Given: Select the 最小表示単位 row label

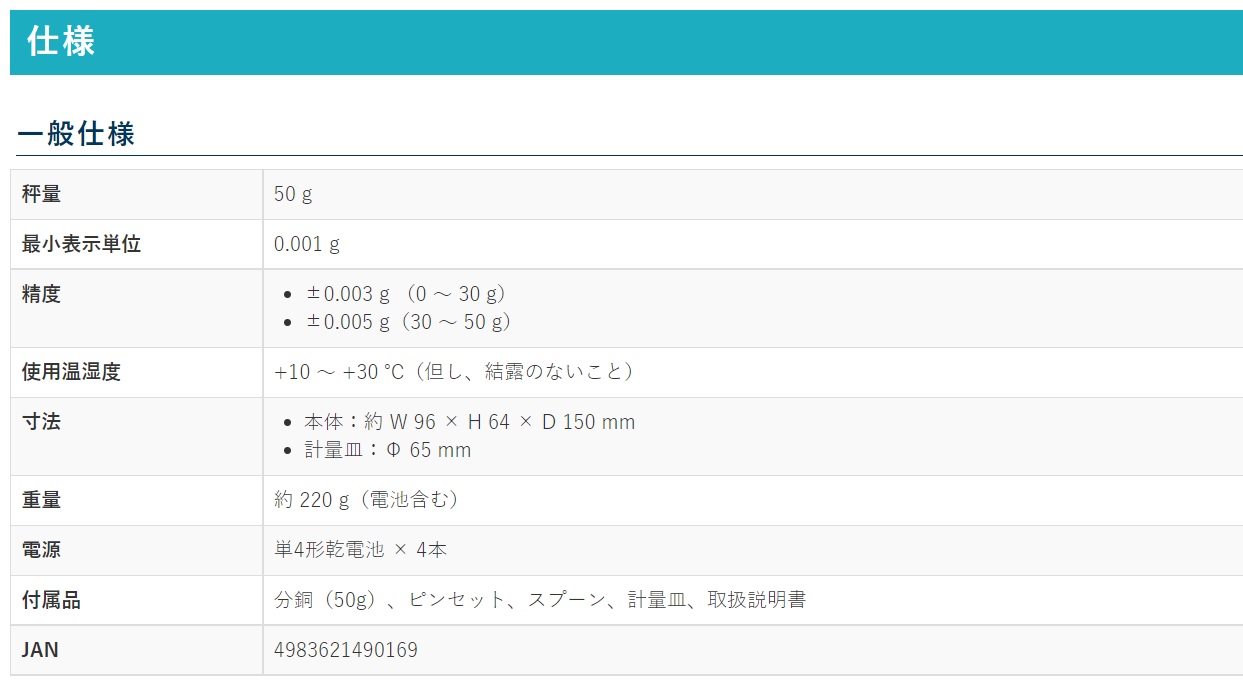Looking at the screenshot, I should point(81,244).
